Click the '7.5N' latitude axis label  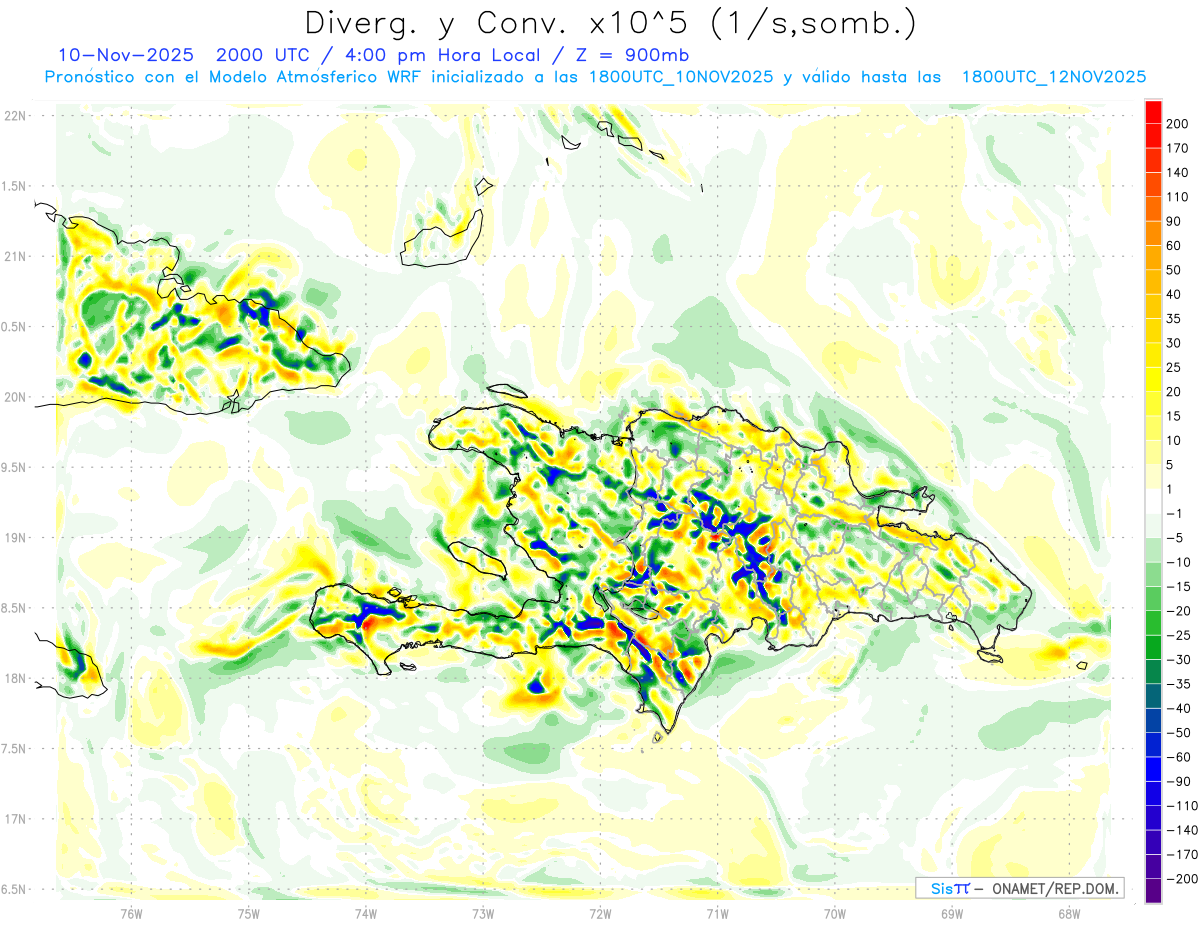(14, 749)
